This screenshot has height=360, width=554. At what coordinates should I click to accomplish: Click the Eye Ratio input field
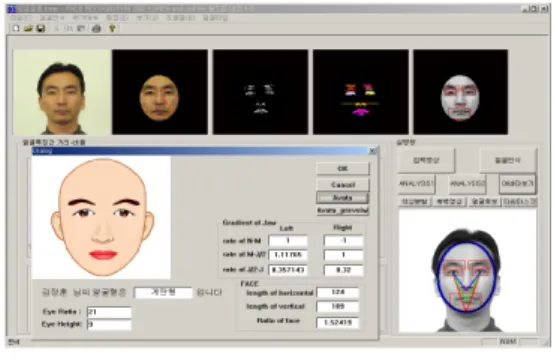click(x=109, y=312)
